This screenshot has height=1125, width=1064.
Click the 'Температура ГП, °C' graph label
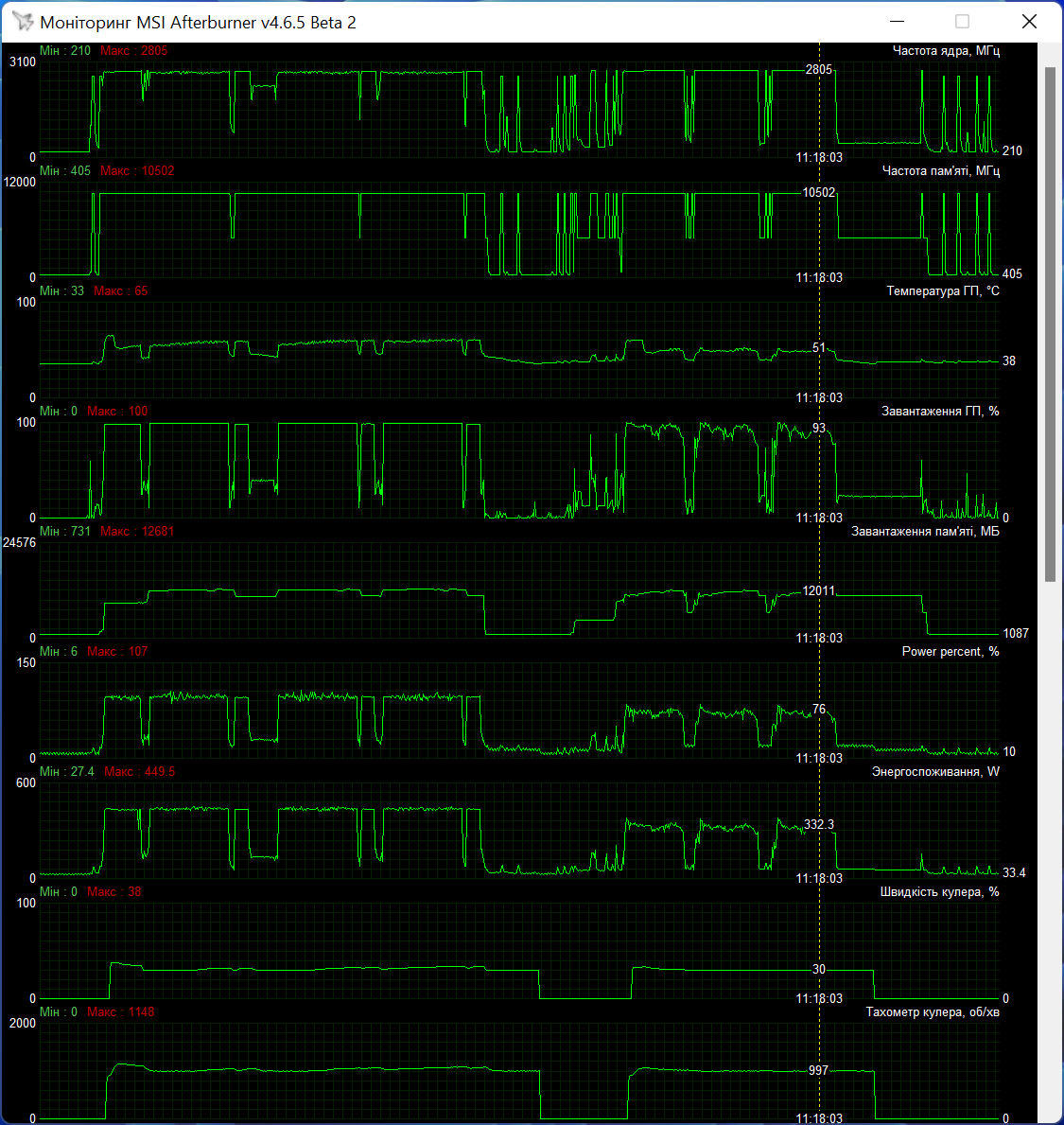pyautogui.click(x=943, y=290)
